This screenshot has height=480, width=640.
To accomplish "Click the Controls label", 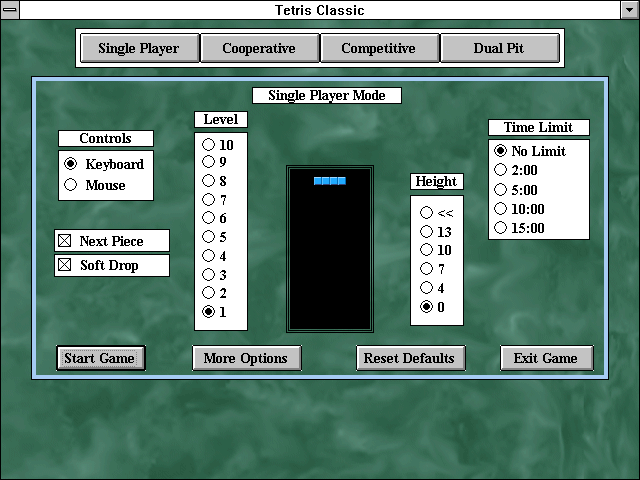I will point(106,138).
